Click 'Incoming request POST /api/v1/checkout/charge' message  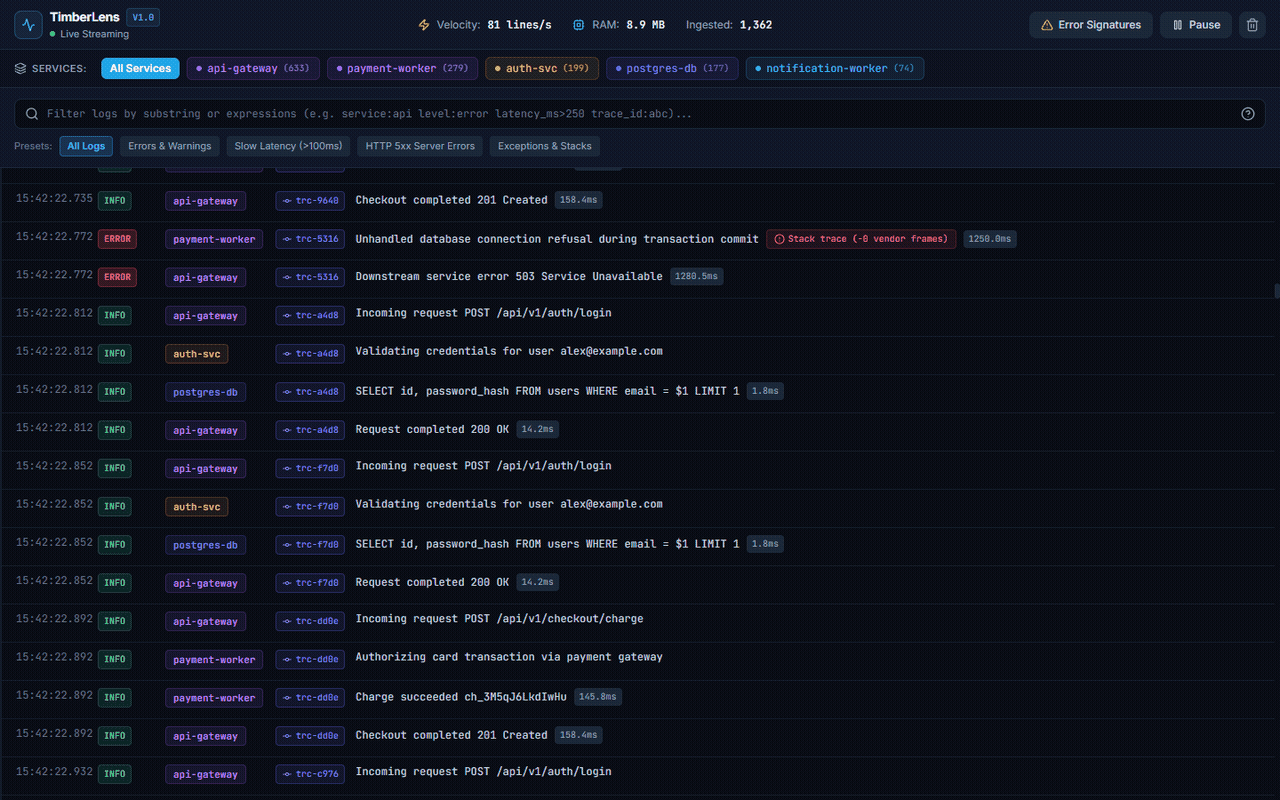(499, 619)
